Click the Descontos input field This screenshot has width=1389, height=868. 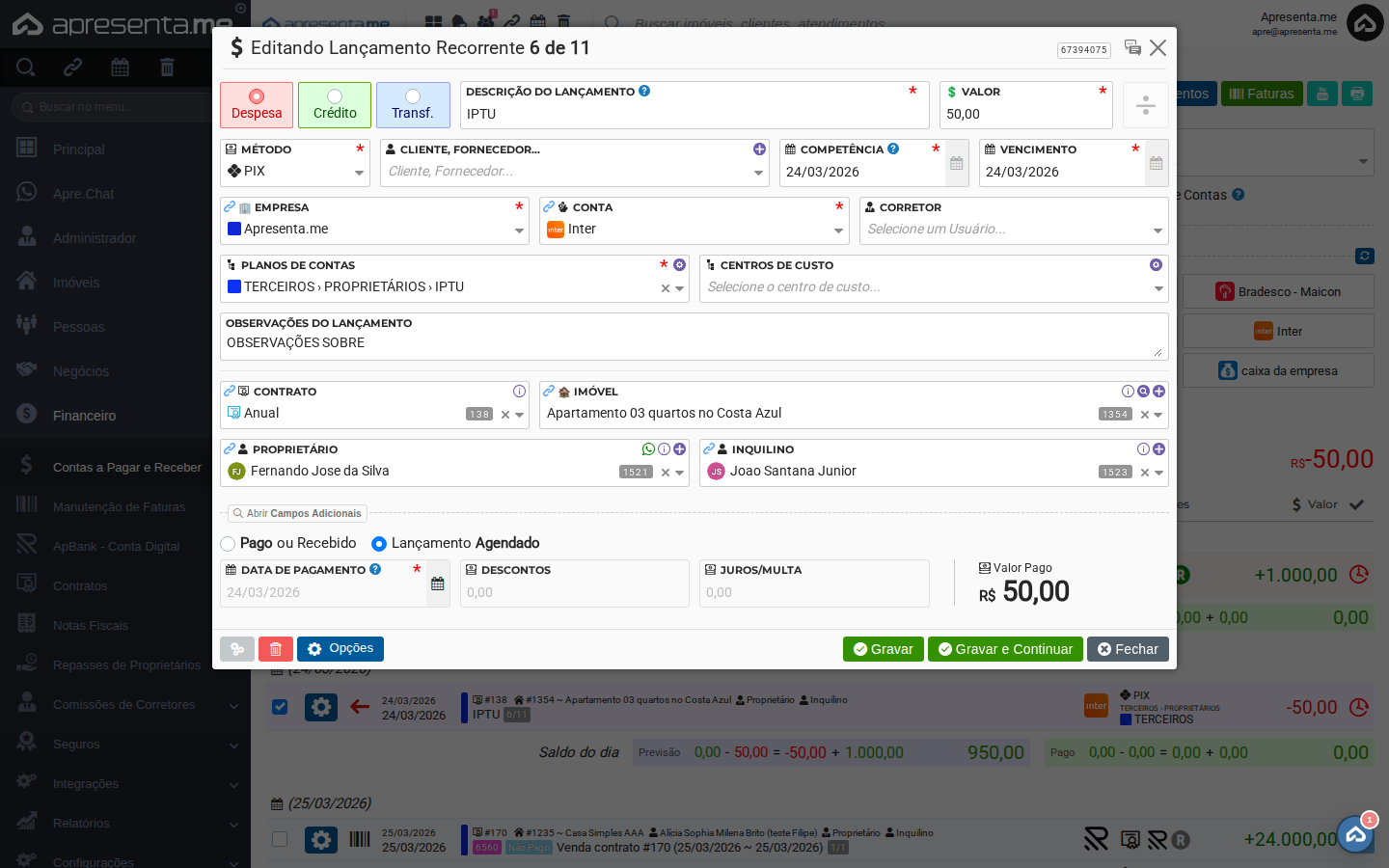pos(574,591)
